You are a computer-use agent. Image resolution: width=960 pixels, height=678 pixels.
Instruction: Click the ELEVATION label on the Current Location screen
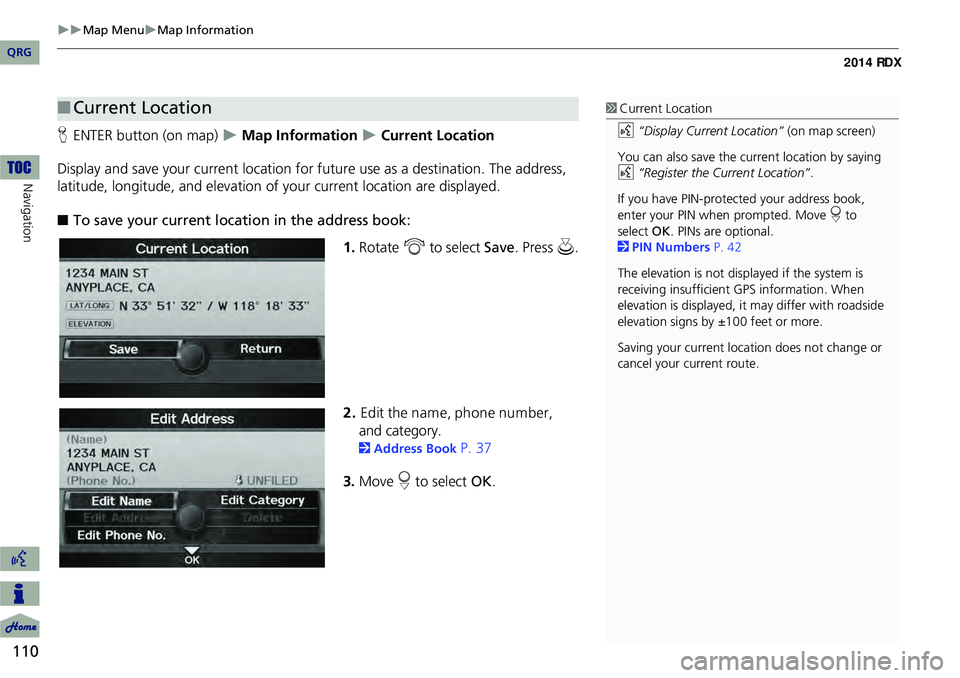tap(89, 324)
